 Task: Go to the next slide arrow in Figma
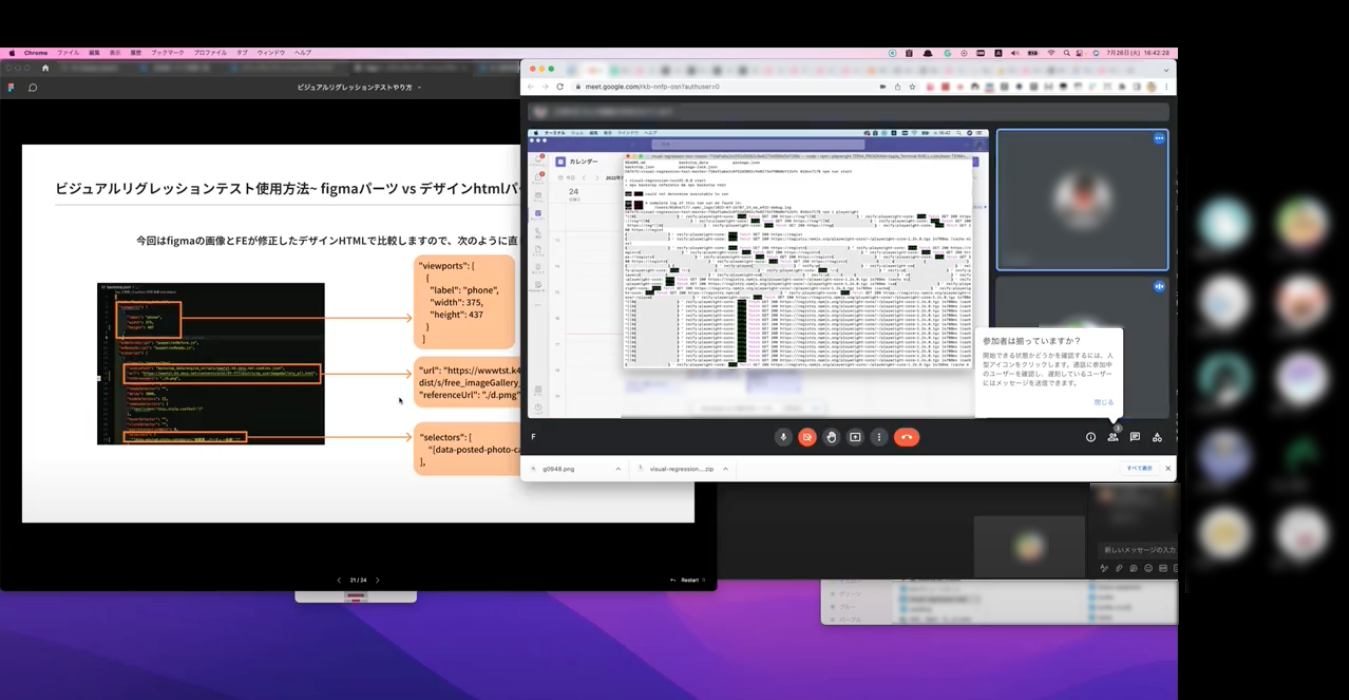pos(377,580)
